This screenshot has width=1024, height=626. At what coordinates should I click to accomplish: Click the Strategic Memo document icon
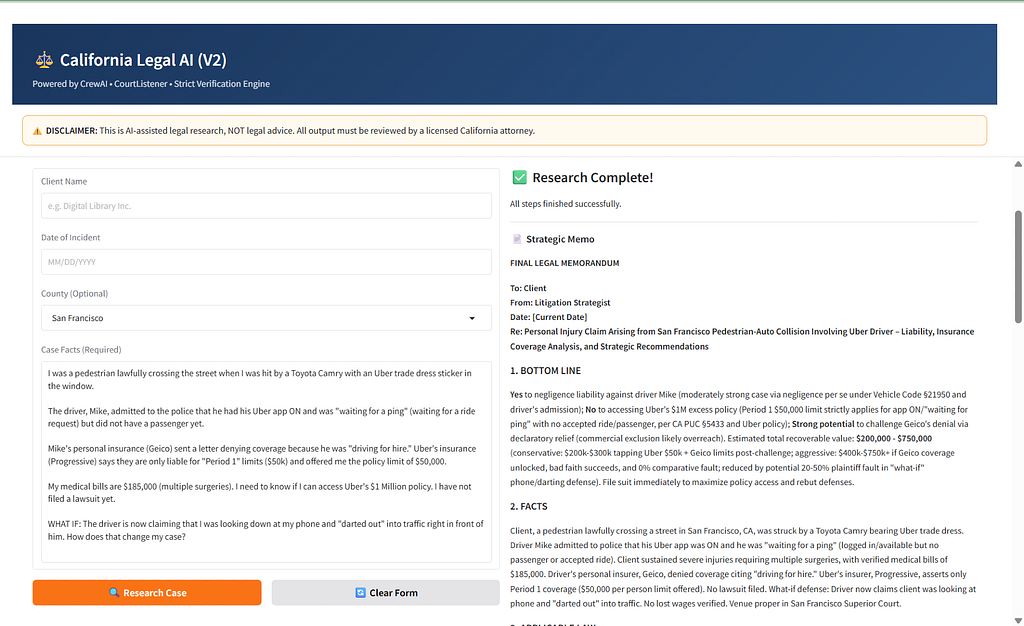pos(517,239)
